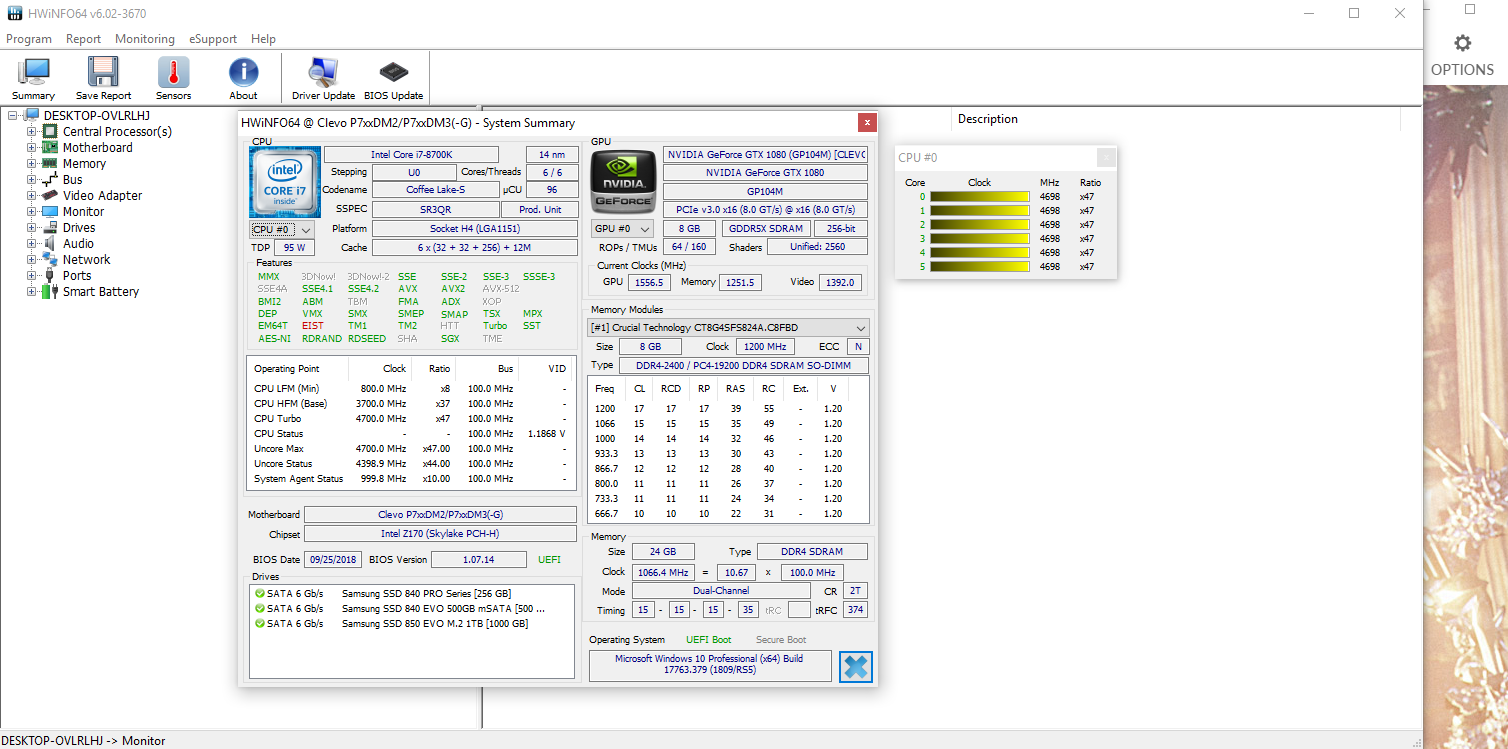Click the Central Processor(s) chip icon

pyautogui.click(x=49, y=131)
